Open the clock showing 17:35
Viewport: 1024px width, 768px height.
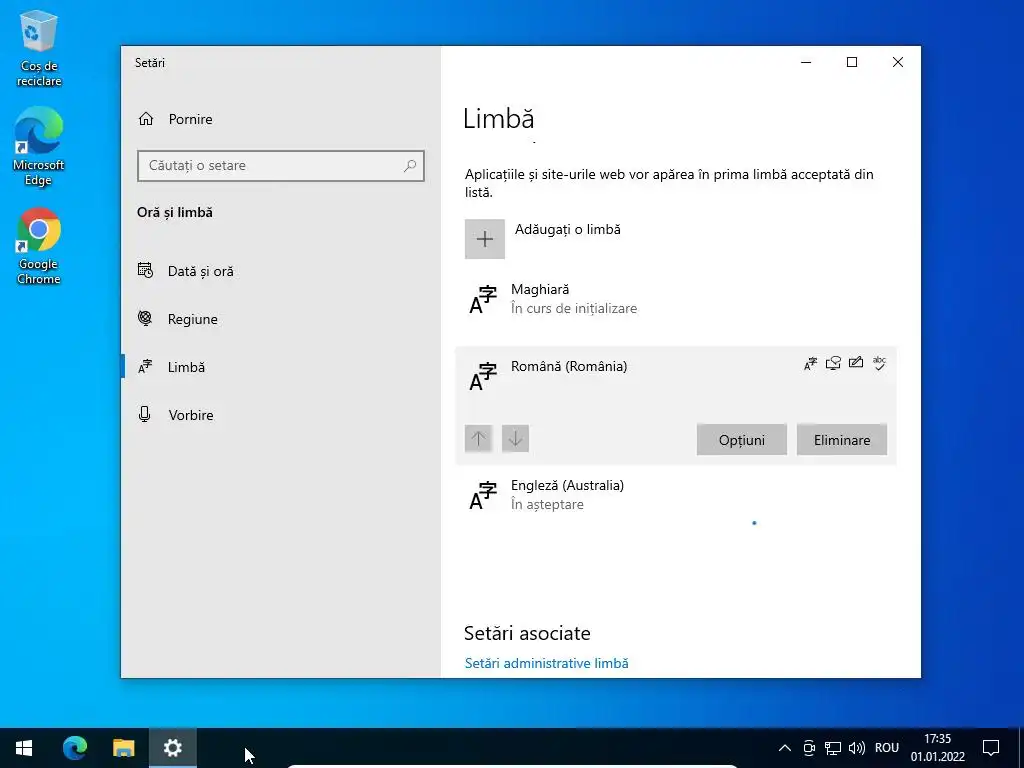(x=938, y=748)
